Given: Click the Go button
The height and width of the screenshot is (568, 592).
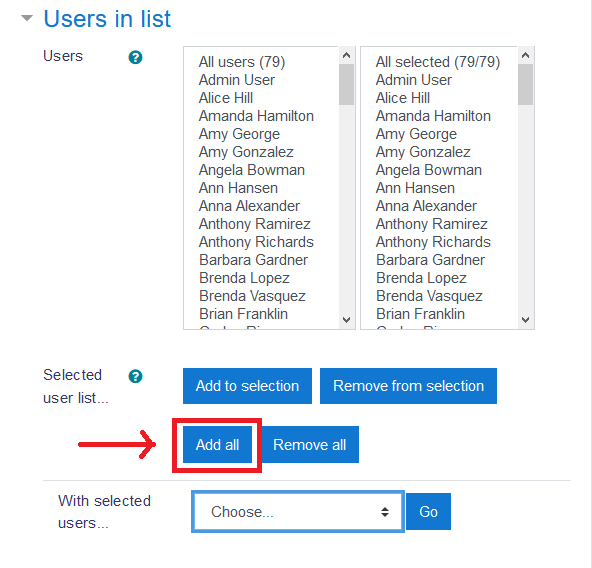Looking at the screenshot, I should tap(428, 512).
